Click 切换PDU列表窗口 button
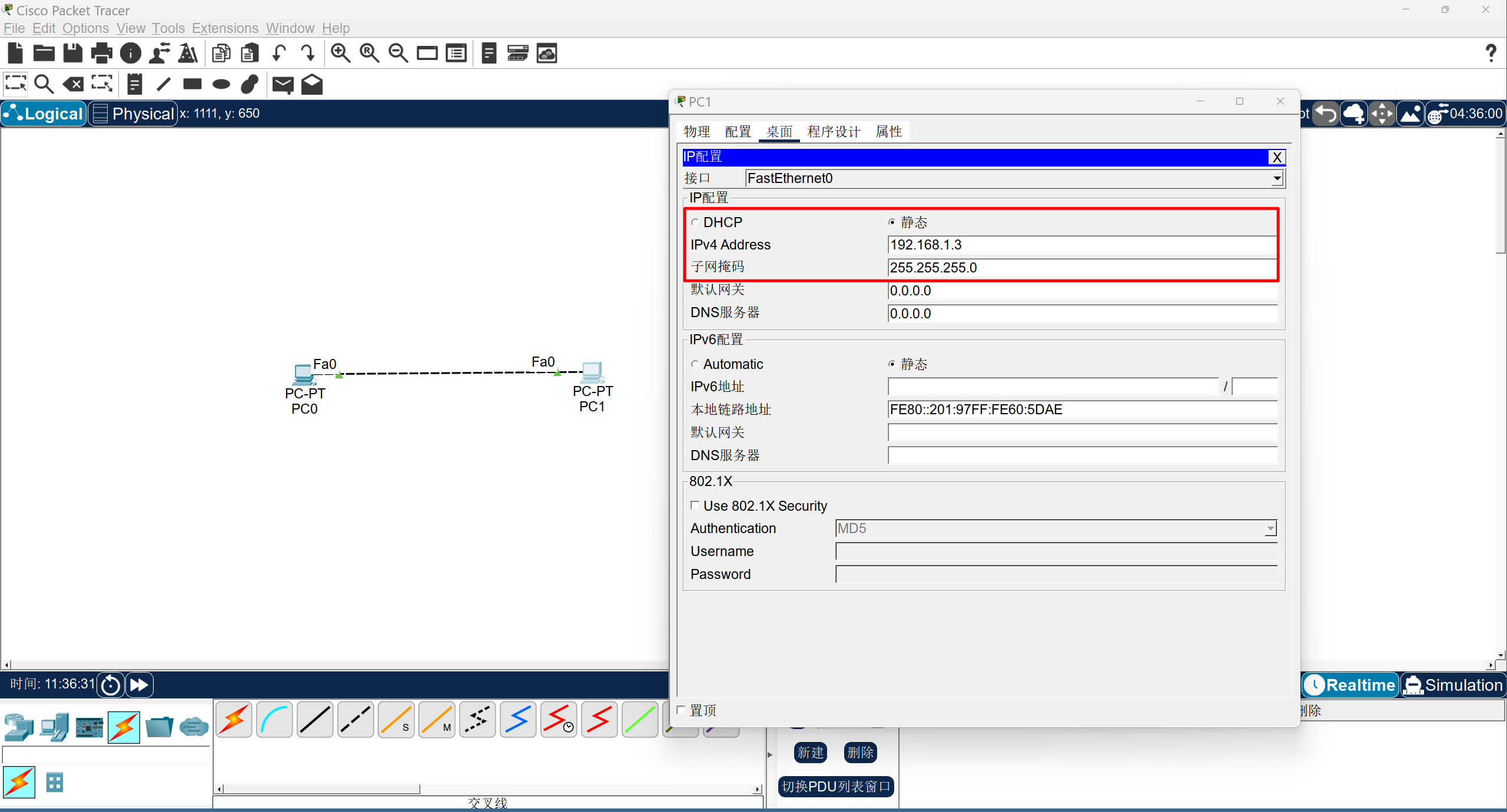This screenshot has width=1507, height=812. [836, 787]
